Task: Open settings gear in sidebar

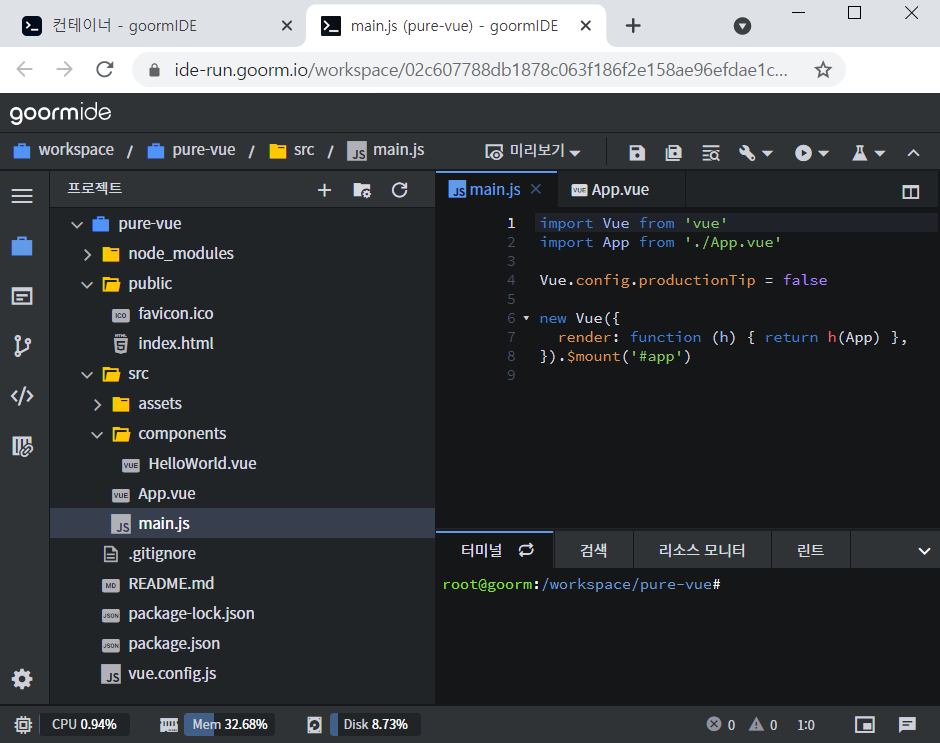Action: pyautogui.click(x=22, y=679)
